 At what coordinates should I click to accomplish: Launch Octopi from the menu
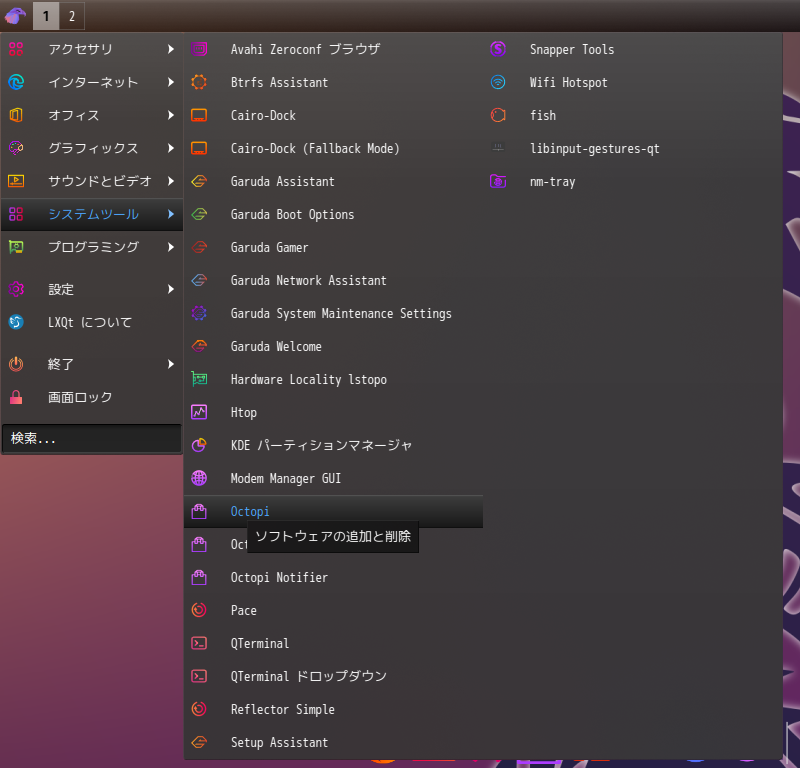pyautogui.click(x=334, y=511)
